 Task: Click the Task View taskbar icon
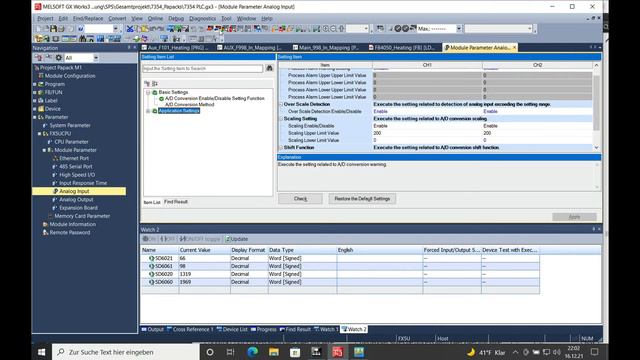230,352
